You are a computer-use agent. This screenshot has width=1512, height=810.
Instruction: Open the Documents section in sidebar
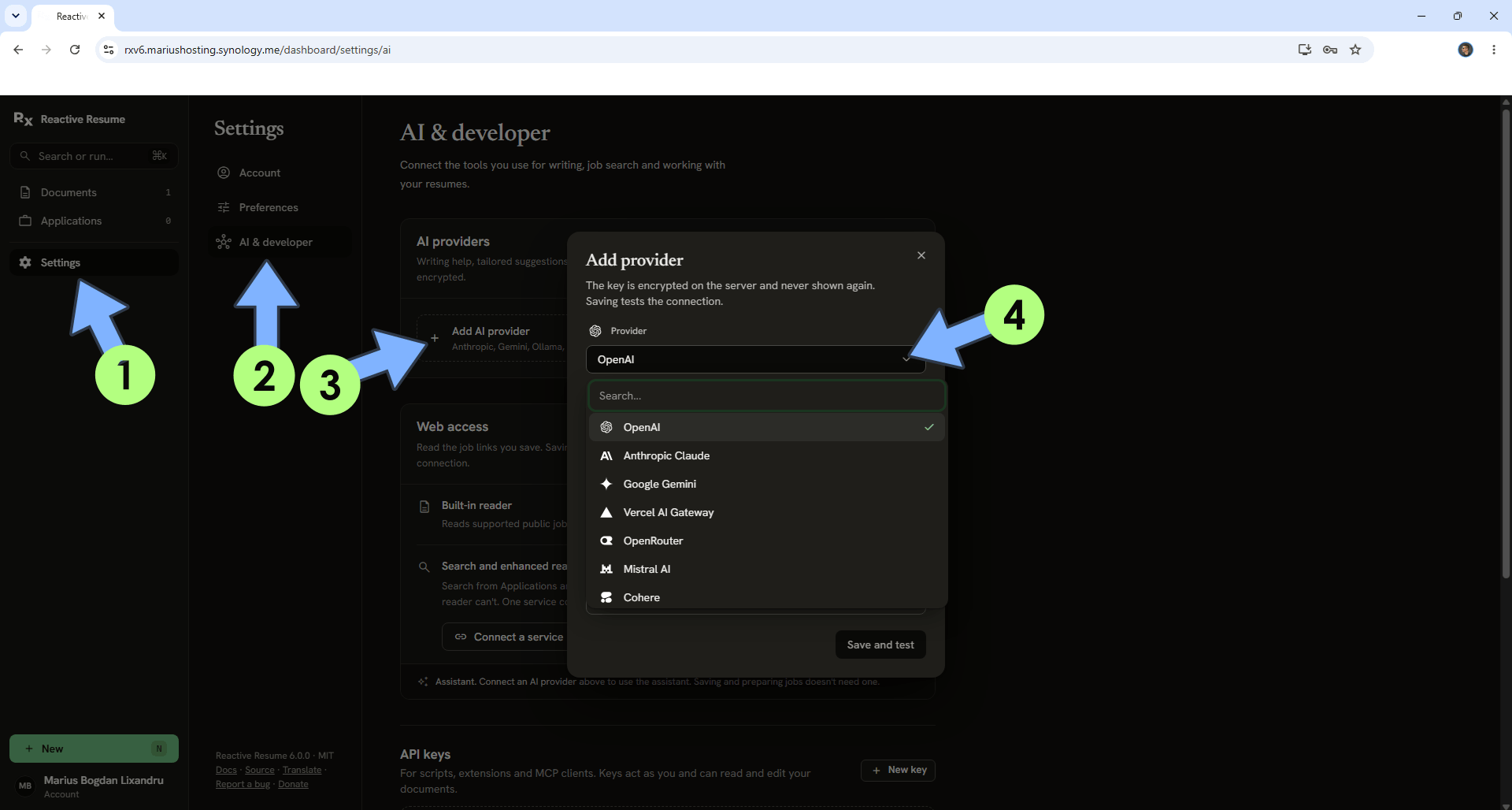pos(94,192)
